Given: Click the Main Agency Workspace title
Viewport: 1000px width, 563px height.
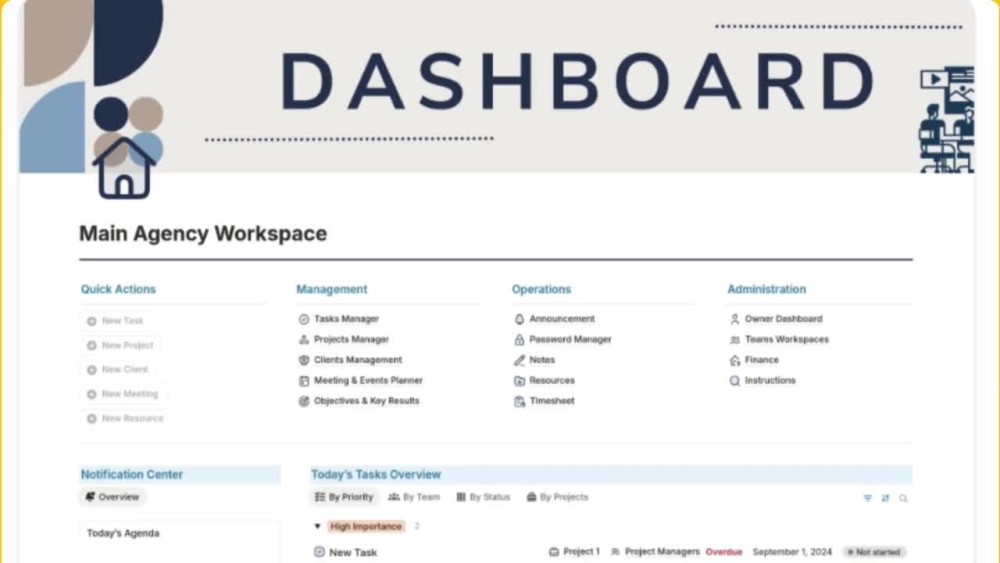Looking at the screenshot, I should pos(203,234).
